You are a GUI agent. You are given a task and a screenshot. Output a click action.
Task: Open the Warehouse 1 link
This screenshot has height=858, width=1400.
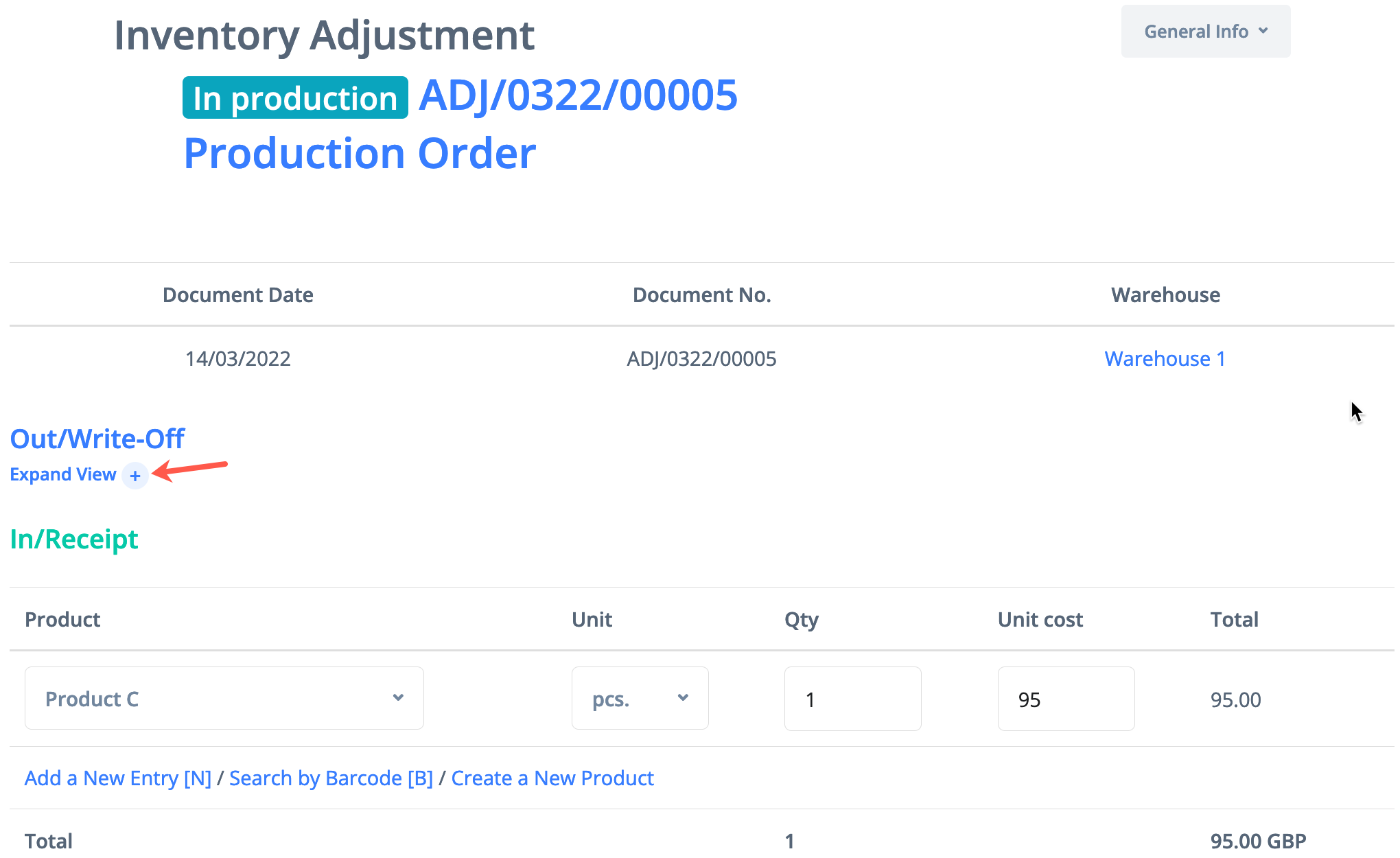1165,358
